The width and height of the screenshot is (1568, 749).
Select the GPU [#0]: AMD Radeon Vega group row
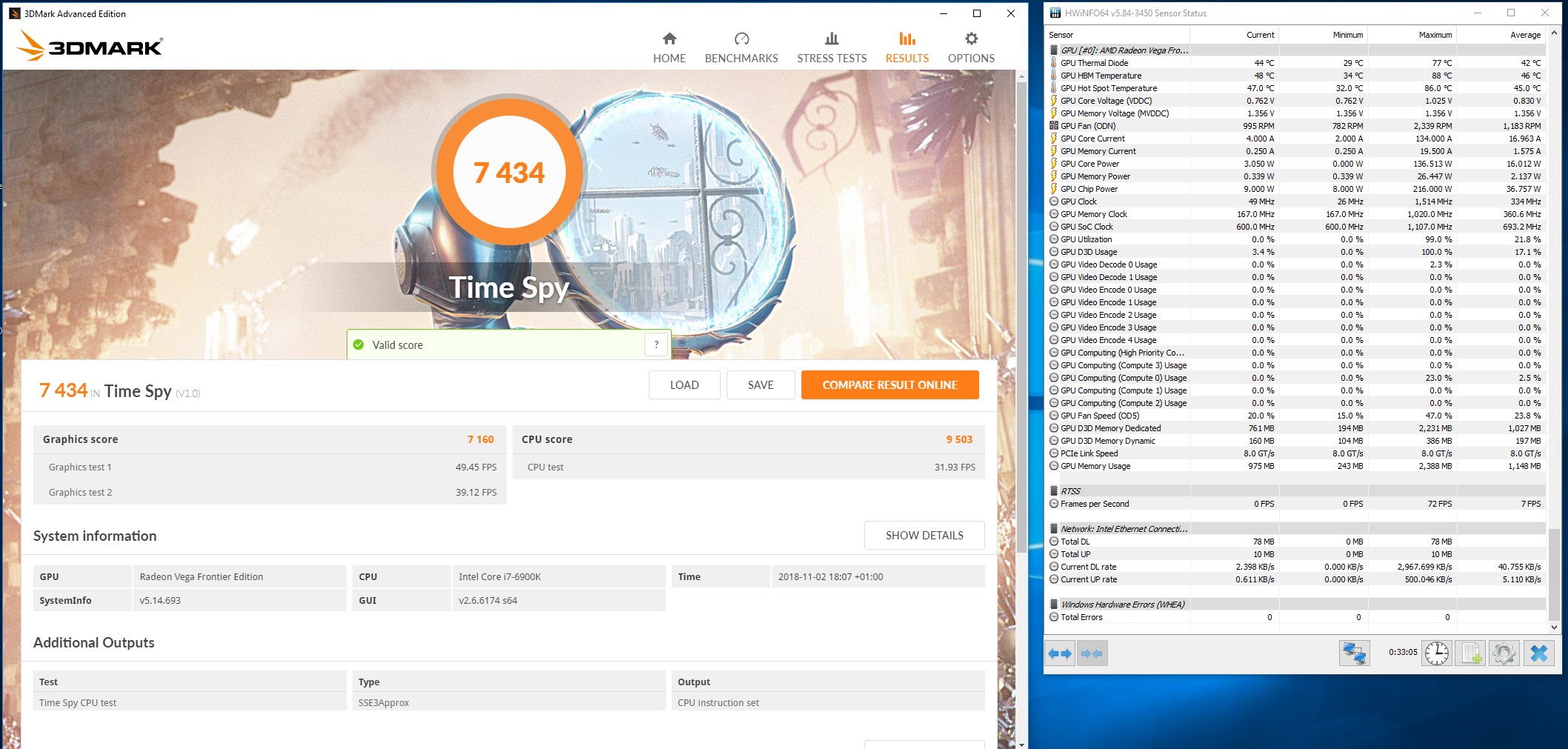(1296, 50)
